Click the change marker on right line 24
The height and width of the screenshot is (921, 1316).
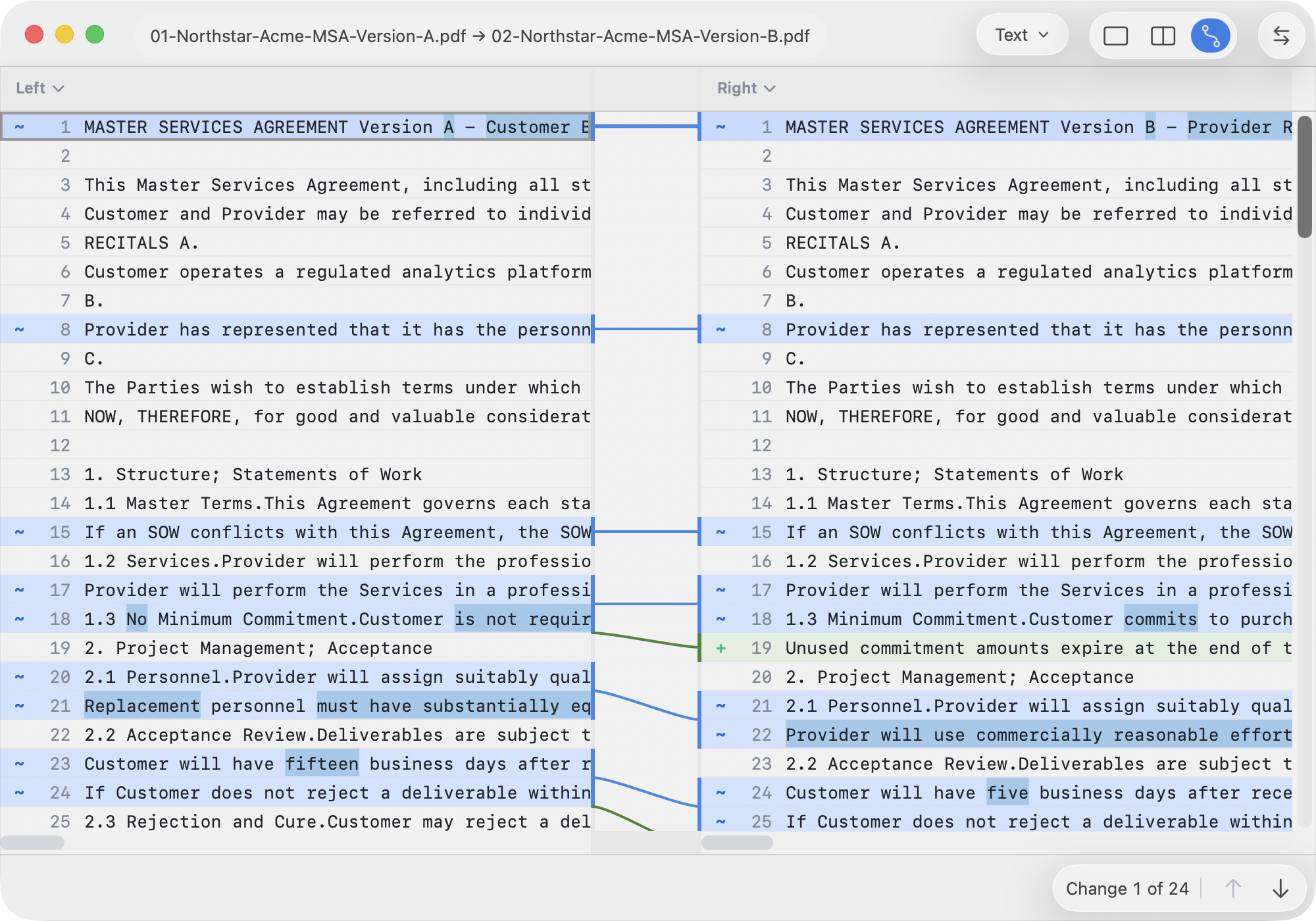(721, 793)
